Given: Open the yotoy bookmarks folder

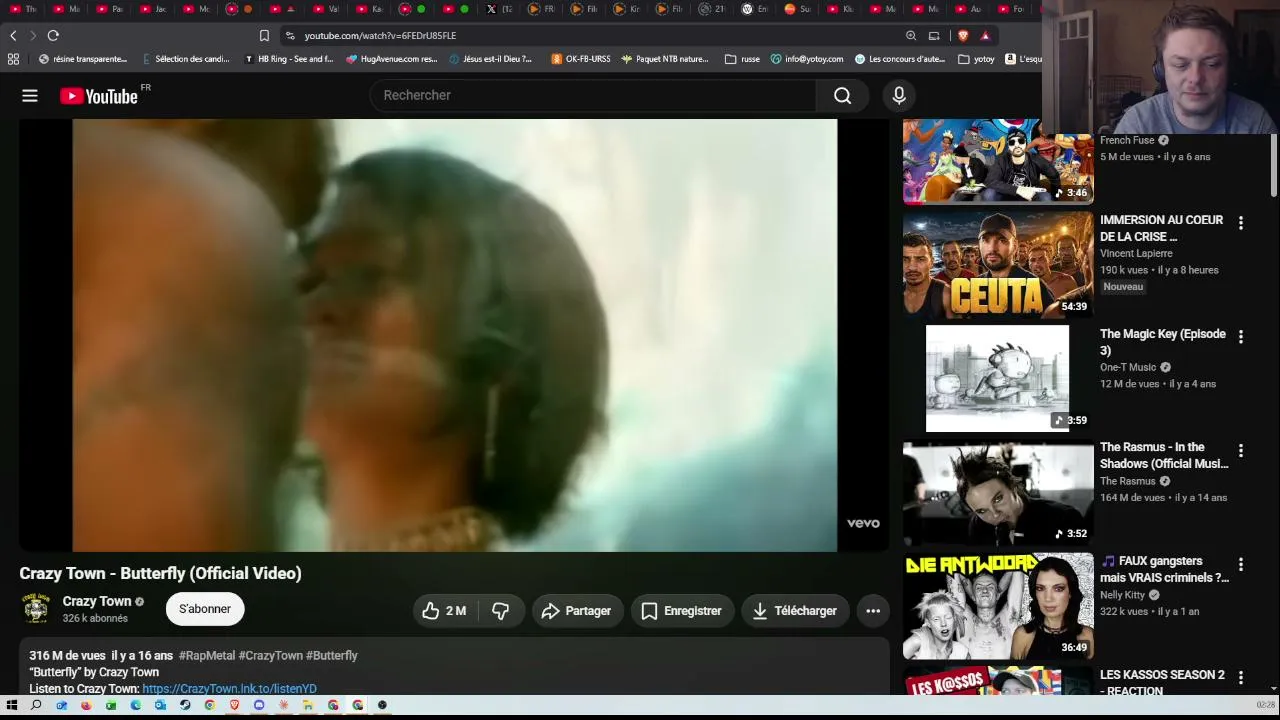Looking at the screenshot, I should (x=976, y=59).
